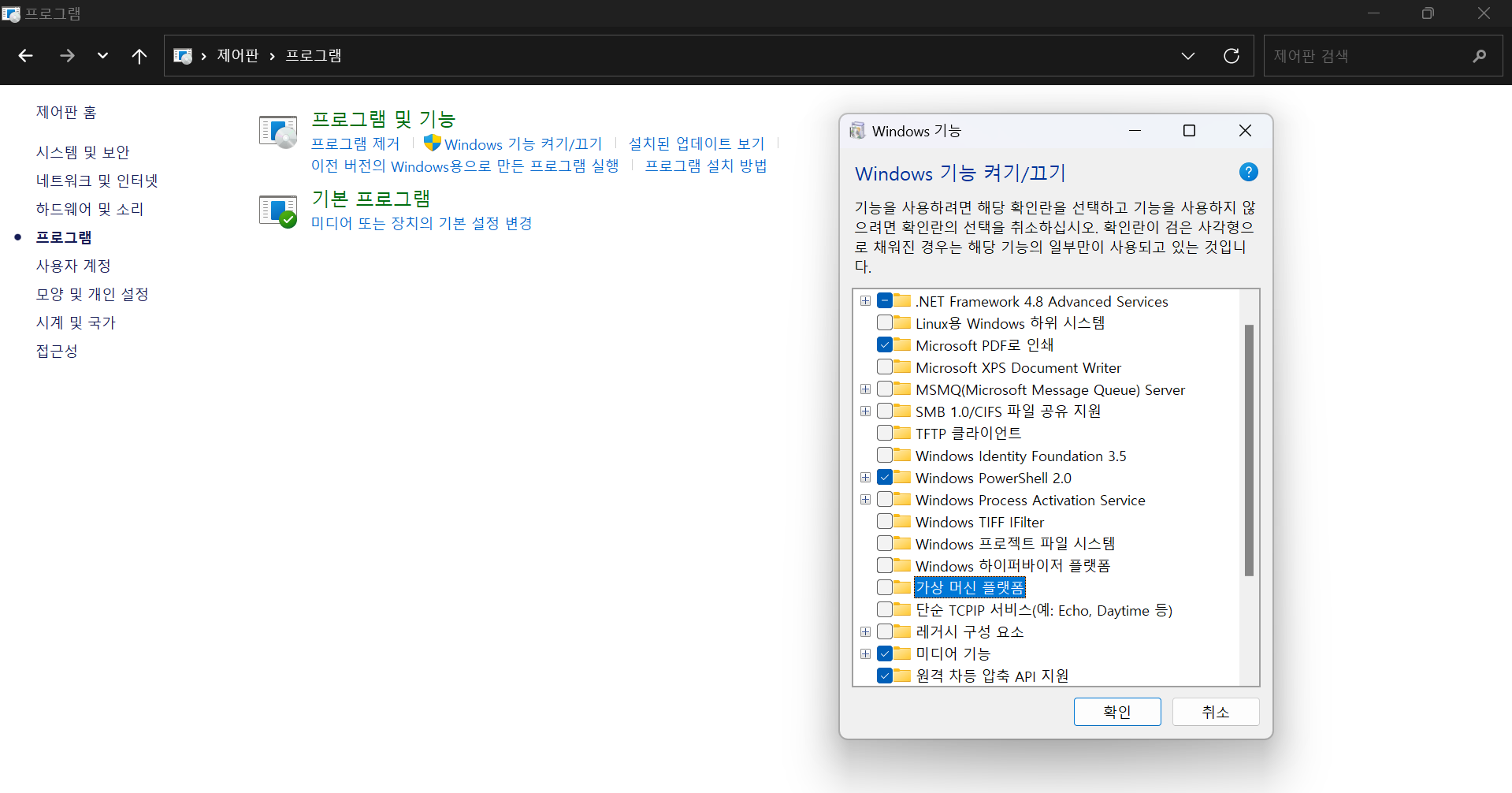Image resolution: width=1512 pixels, height=793 pixels.
Task: Click the search magnifier icon
Action: click(x=1479, y=56)
